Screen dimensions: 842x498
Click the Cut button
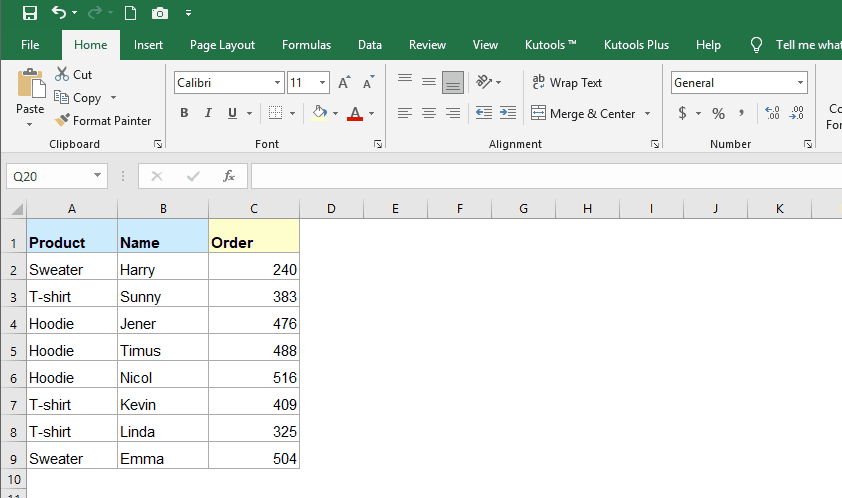click(x=74, y=74)
